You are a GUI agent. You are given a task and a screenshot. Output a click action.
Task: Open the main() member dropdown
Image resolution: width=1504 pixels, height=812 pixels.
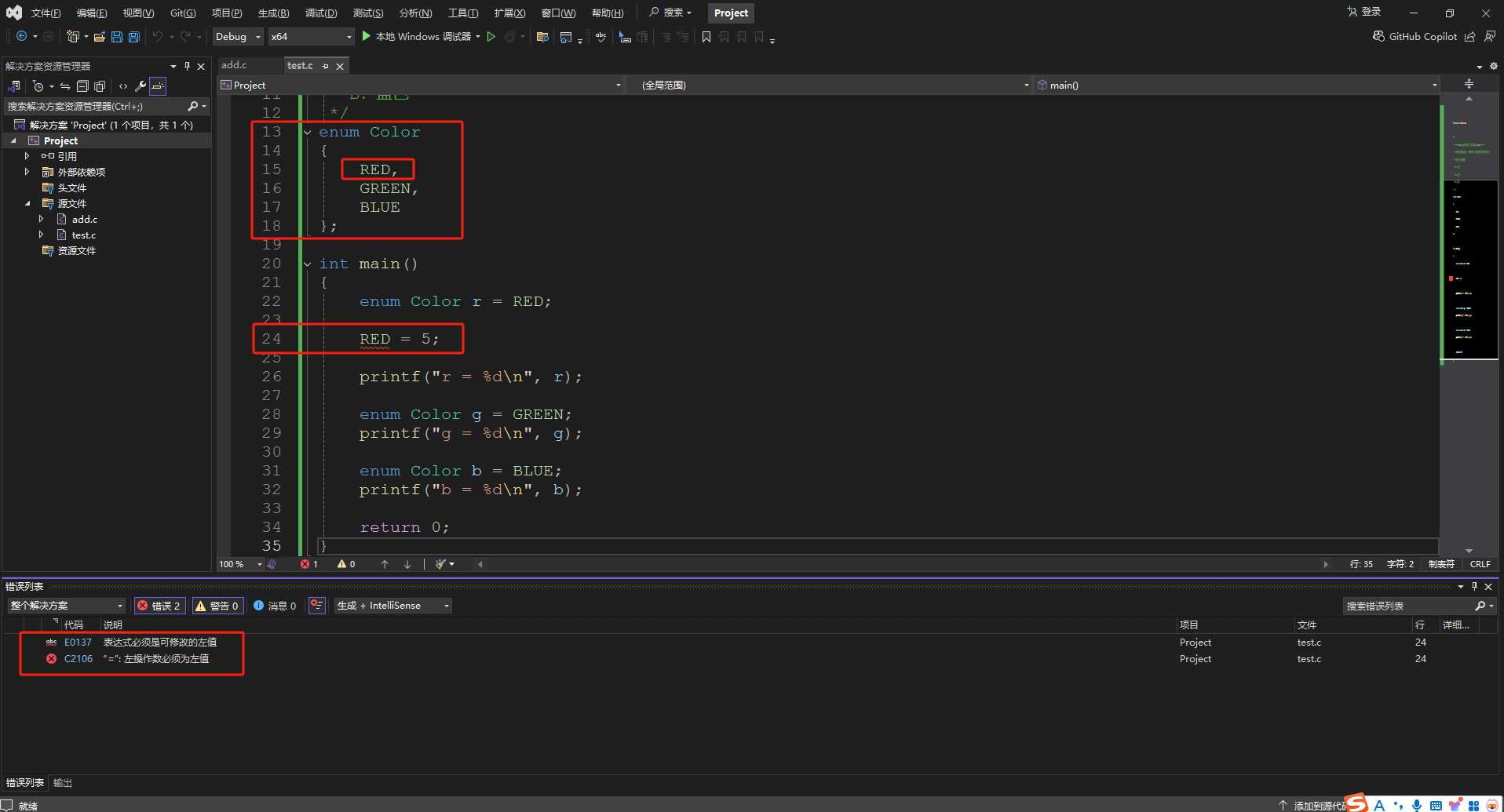coord(1237,85)
